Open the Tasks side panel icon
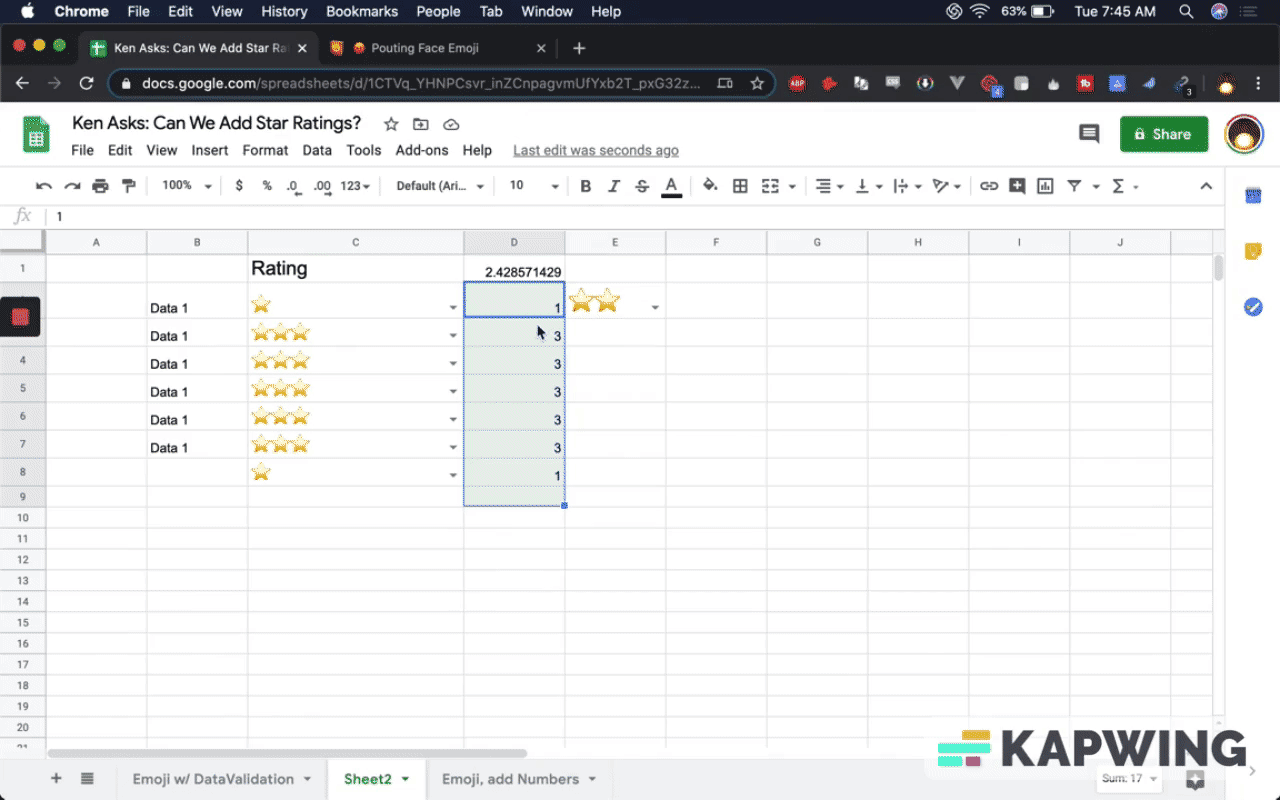 [x=1253, y=307]
